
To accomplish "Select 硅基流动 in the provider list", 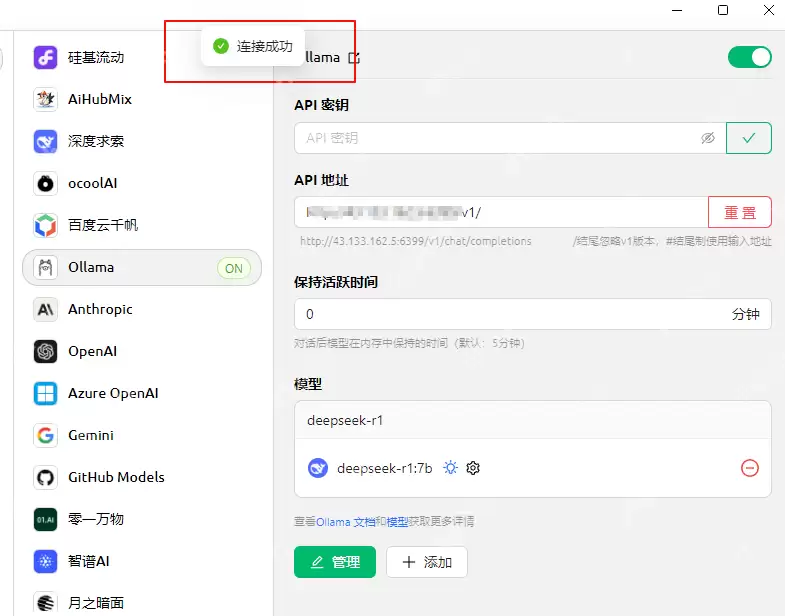I will pos(142,57).
